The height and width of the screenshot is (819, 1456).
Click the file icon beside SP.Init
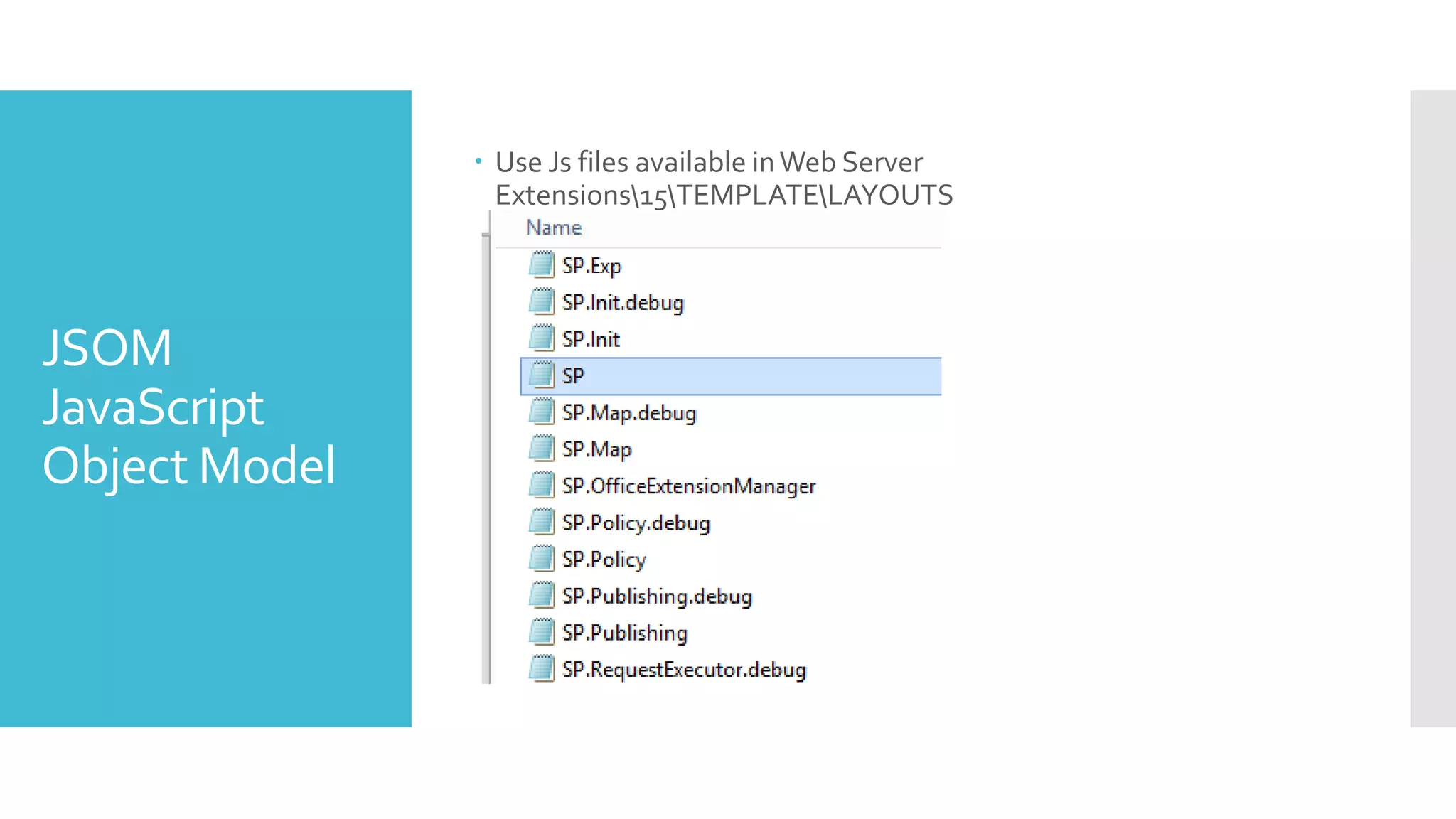point(542,338)
